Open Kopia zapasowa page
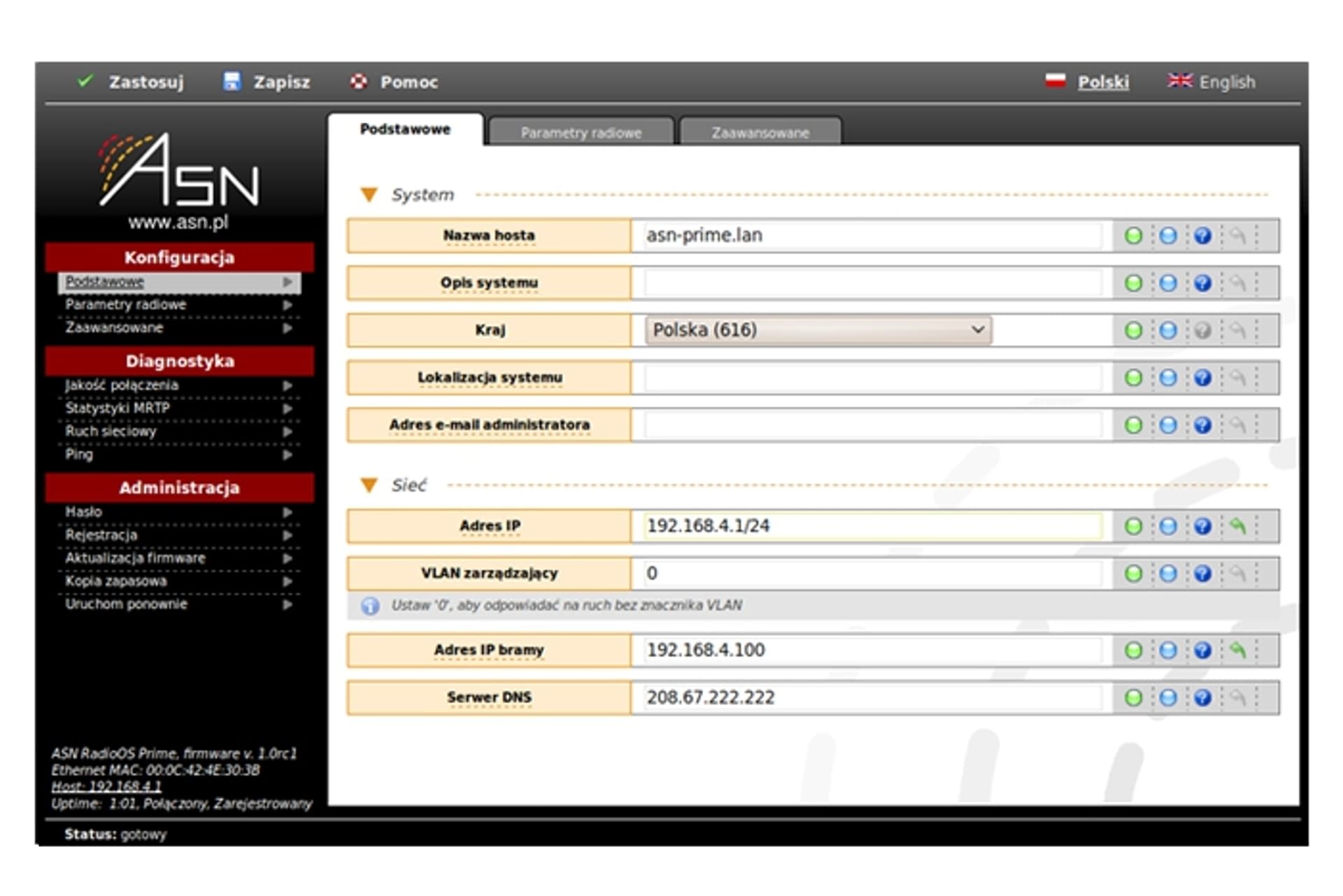Image resolution: width=1343 pixels, height=896 pixels. pyautogui.click(x=180, y=581)
